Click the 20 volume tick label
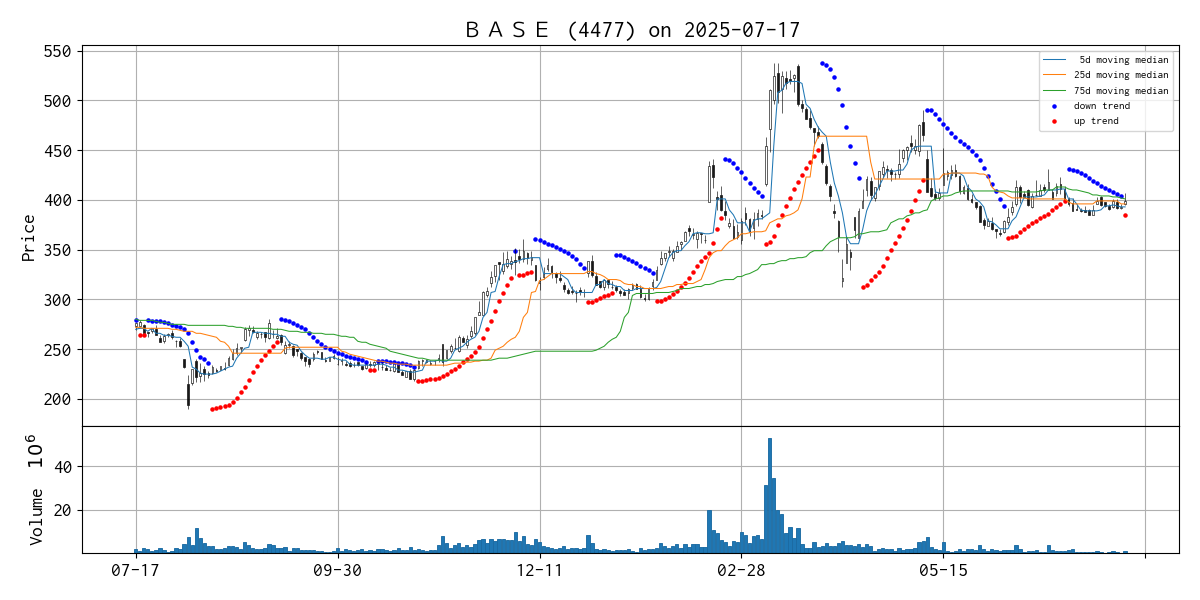The height and width of the screenshot is (600, 1200). click(x=63, y=510)
